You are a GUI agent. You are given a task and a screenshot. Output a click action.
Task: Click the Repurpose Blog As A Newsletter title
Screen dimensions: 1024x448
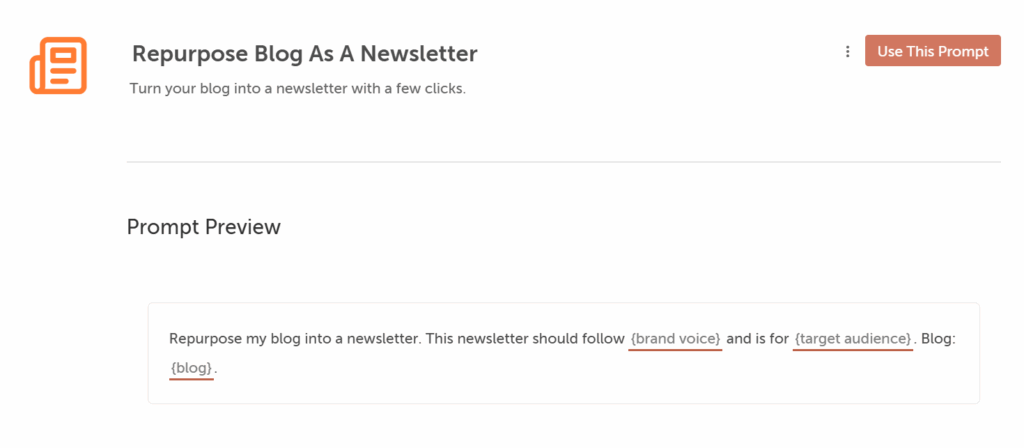pos(304,54)
